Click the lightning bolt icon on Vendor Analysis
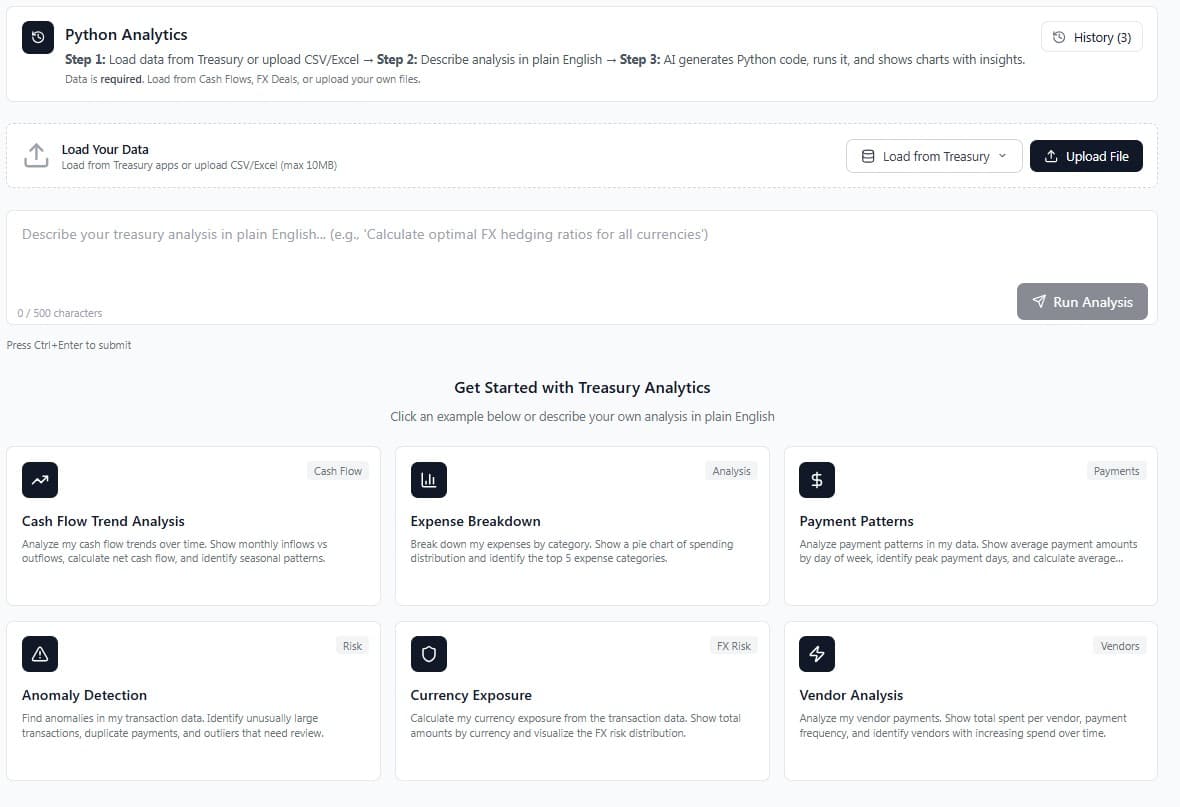Viewport: 1180px width, 807px height. 816,654
